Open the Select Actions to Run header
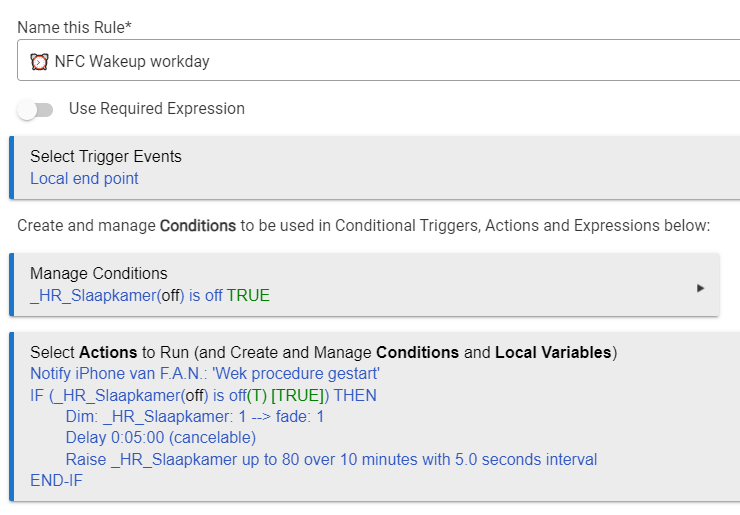 324,352
